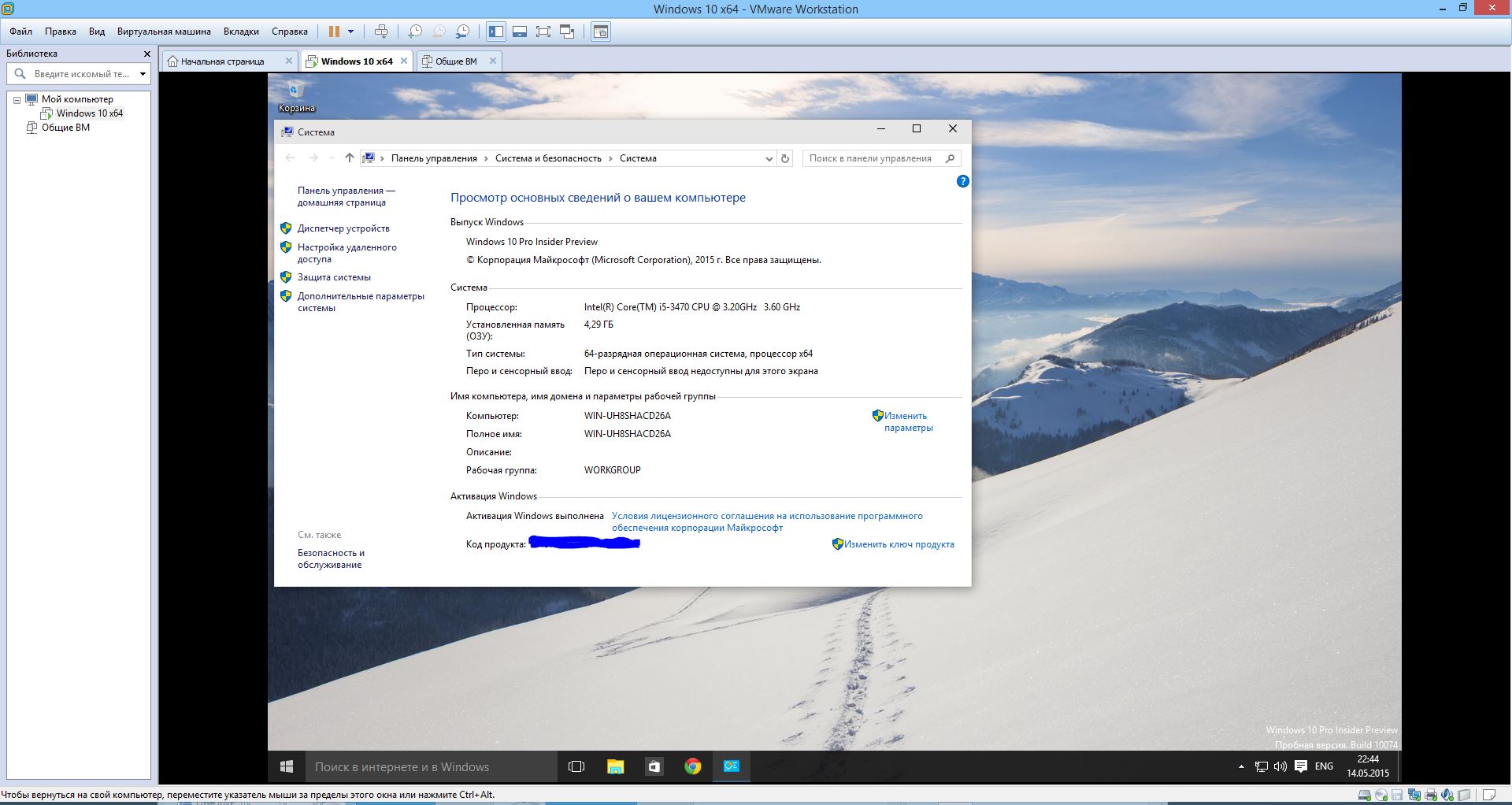Open the license agreement terms link
1512x805 pixels.
pyautogui.click(x=767, y=521)
